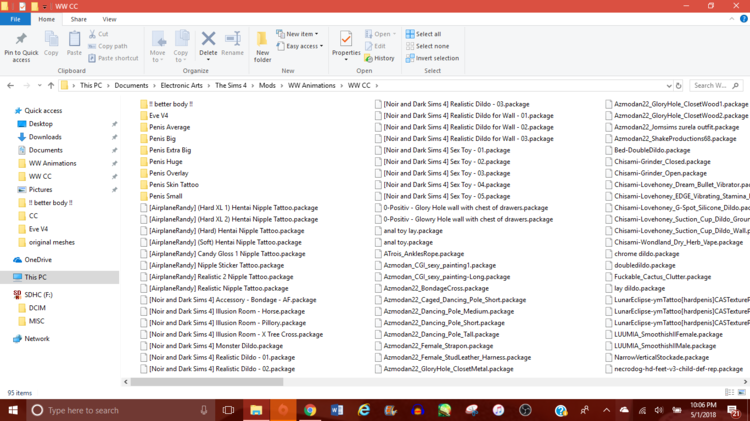Open file History from ribbon
This screenshot has height=421, width=750.
(x=379, y=58)
